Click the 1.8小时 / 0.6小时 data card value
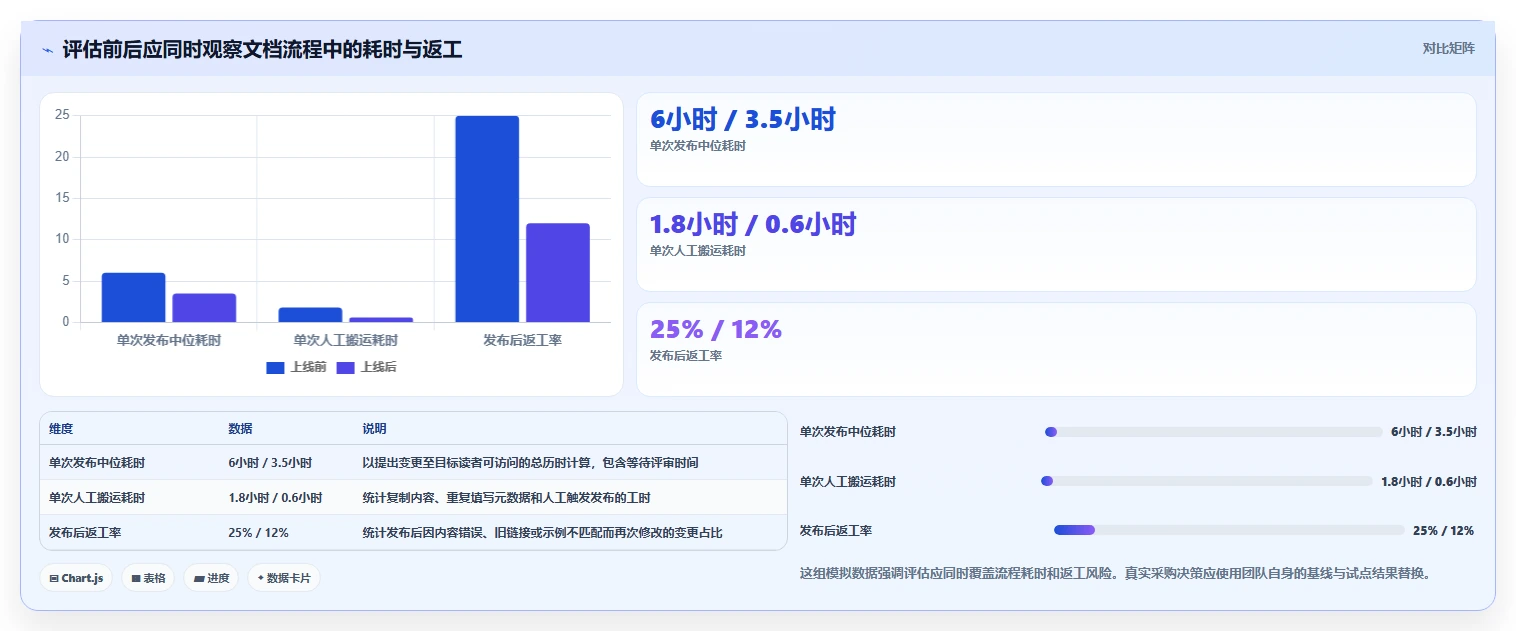 753,225
